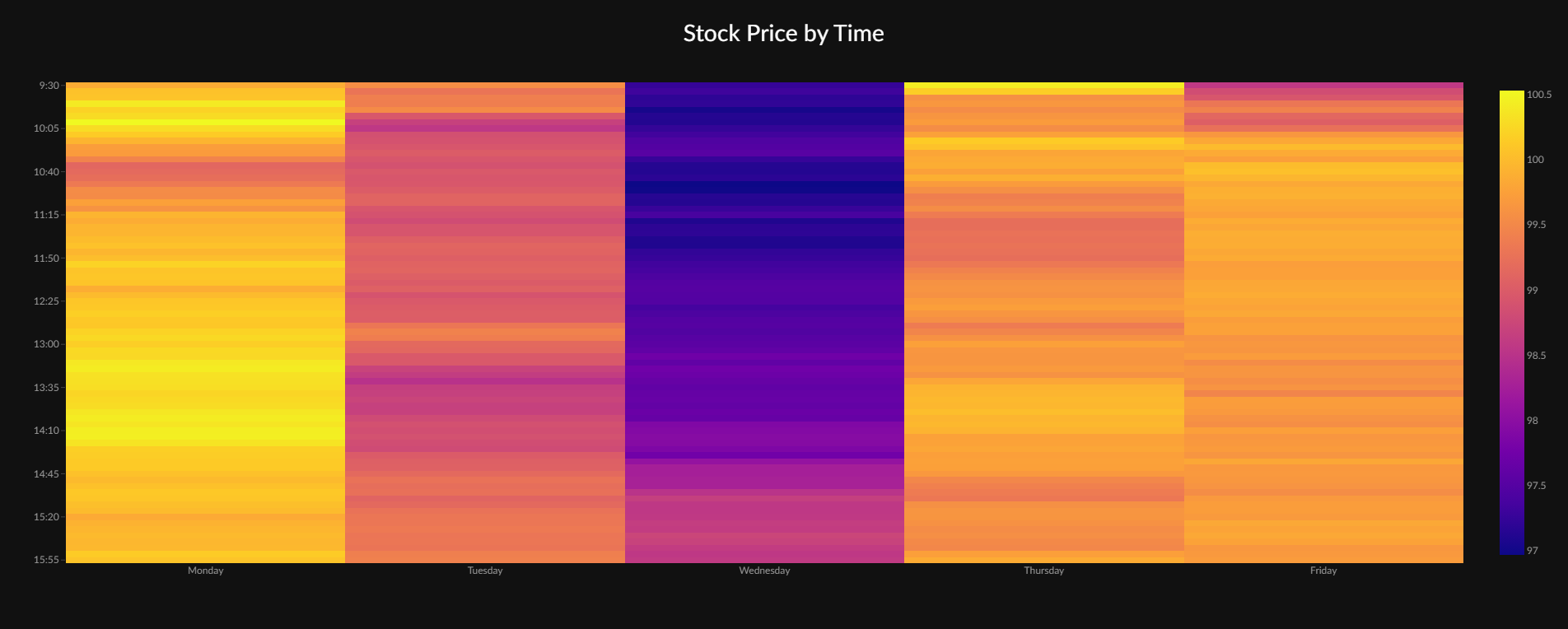1568x629 pixels.
Task: Click the 10:05 time axis label
Action: pyautogui.click(x=46, y=128)
